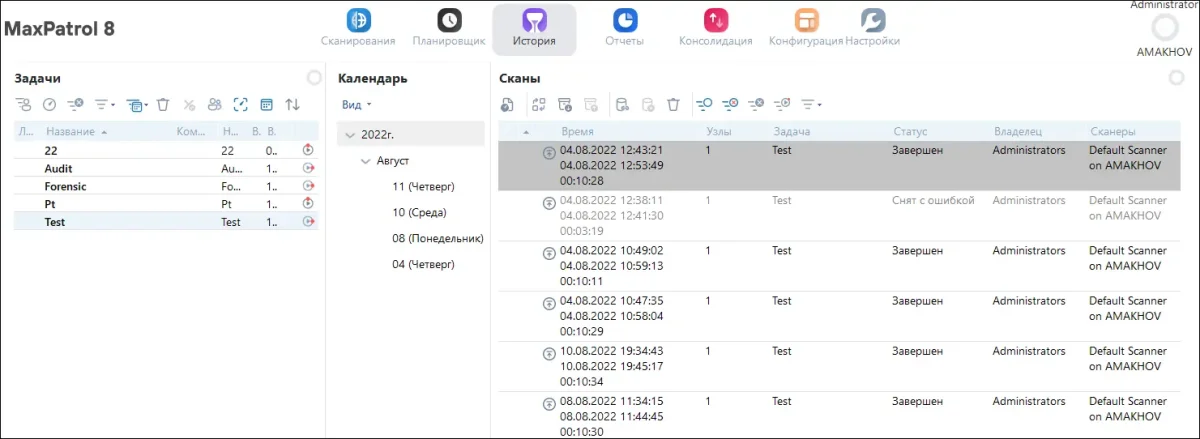Switch to the Планировщик tab
The image size is (1200, 439).
coord(449,20)
